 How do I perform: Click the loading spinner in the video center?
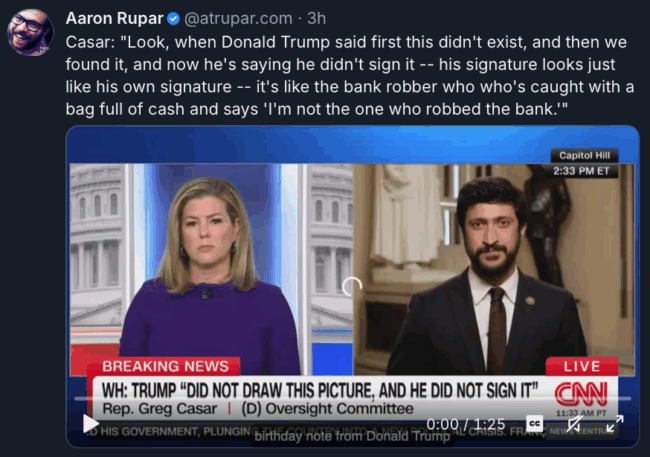[x=352, y=287]
